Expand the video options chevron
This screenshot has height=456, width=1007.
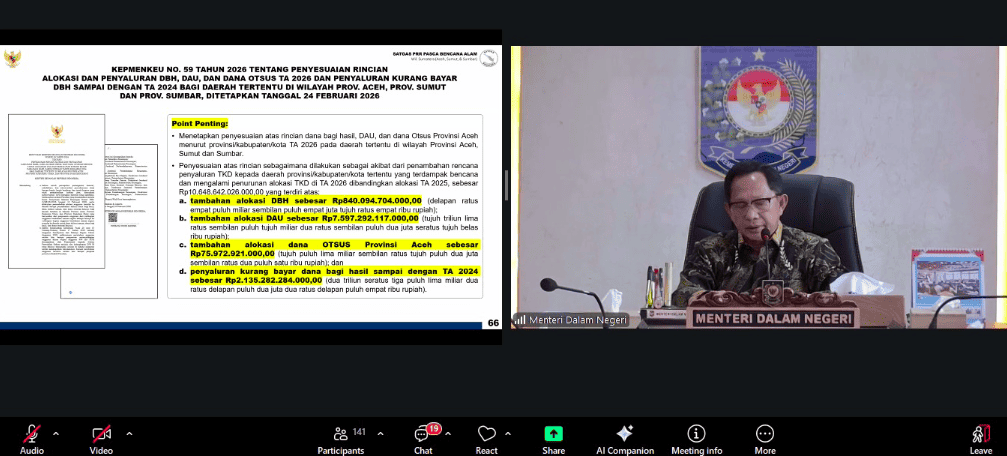129,434
